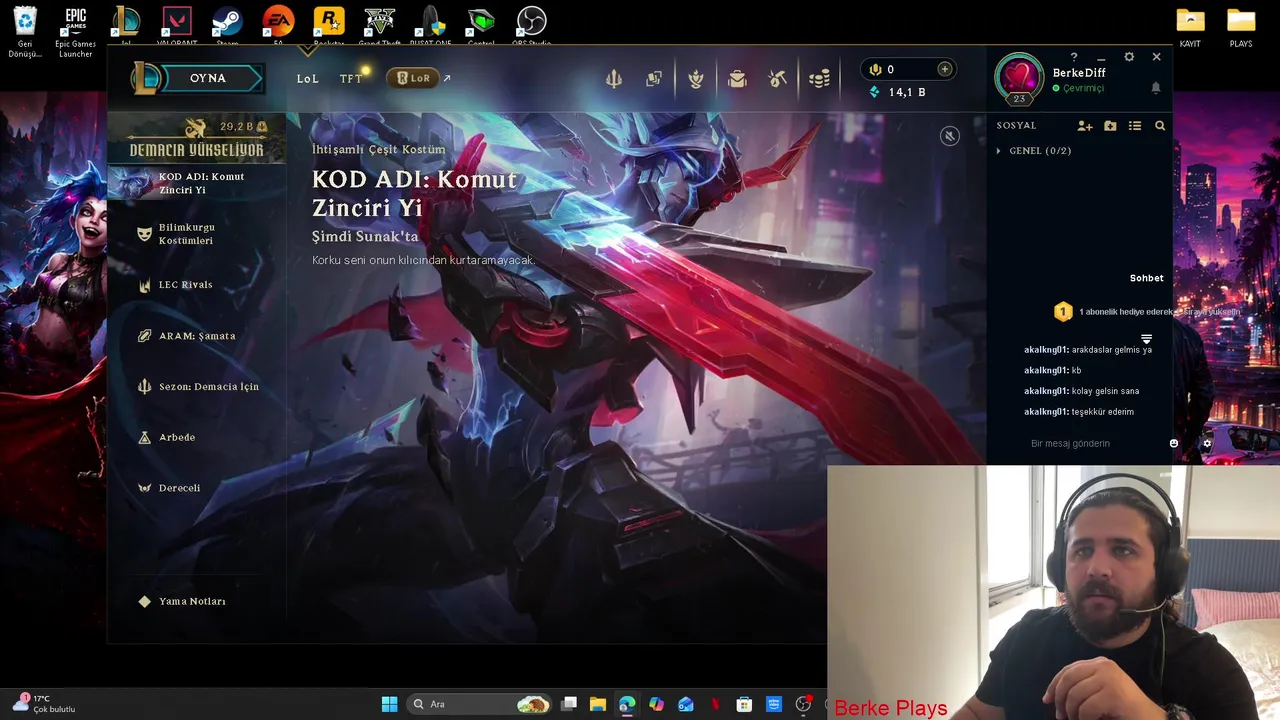Open the help question mark icon
This screenshot has width=1280, height=720.
[1074, 57]
